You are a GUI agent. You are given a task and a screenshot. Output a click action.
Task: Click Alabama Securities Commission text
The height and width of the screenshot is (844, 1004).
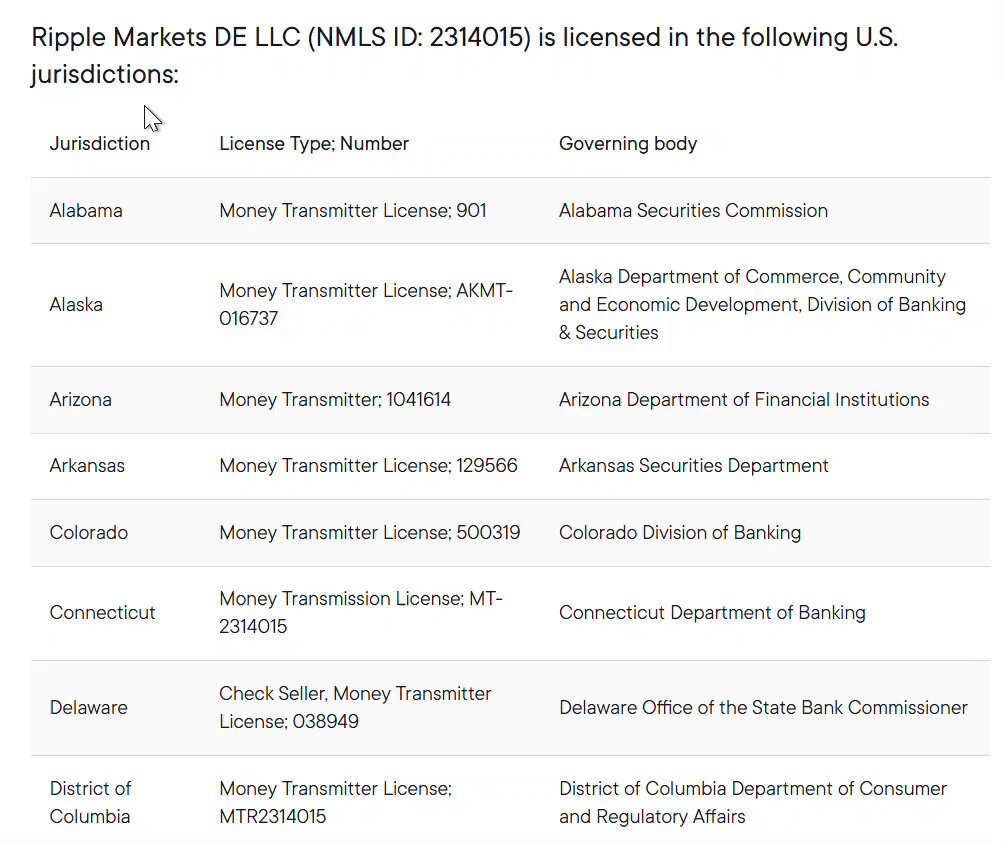click(x=693, y=211)
